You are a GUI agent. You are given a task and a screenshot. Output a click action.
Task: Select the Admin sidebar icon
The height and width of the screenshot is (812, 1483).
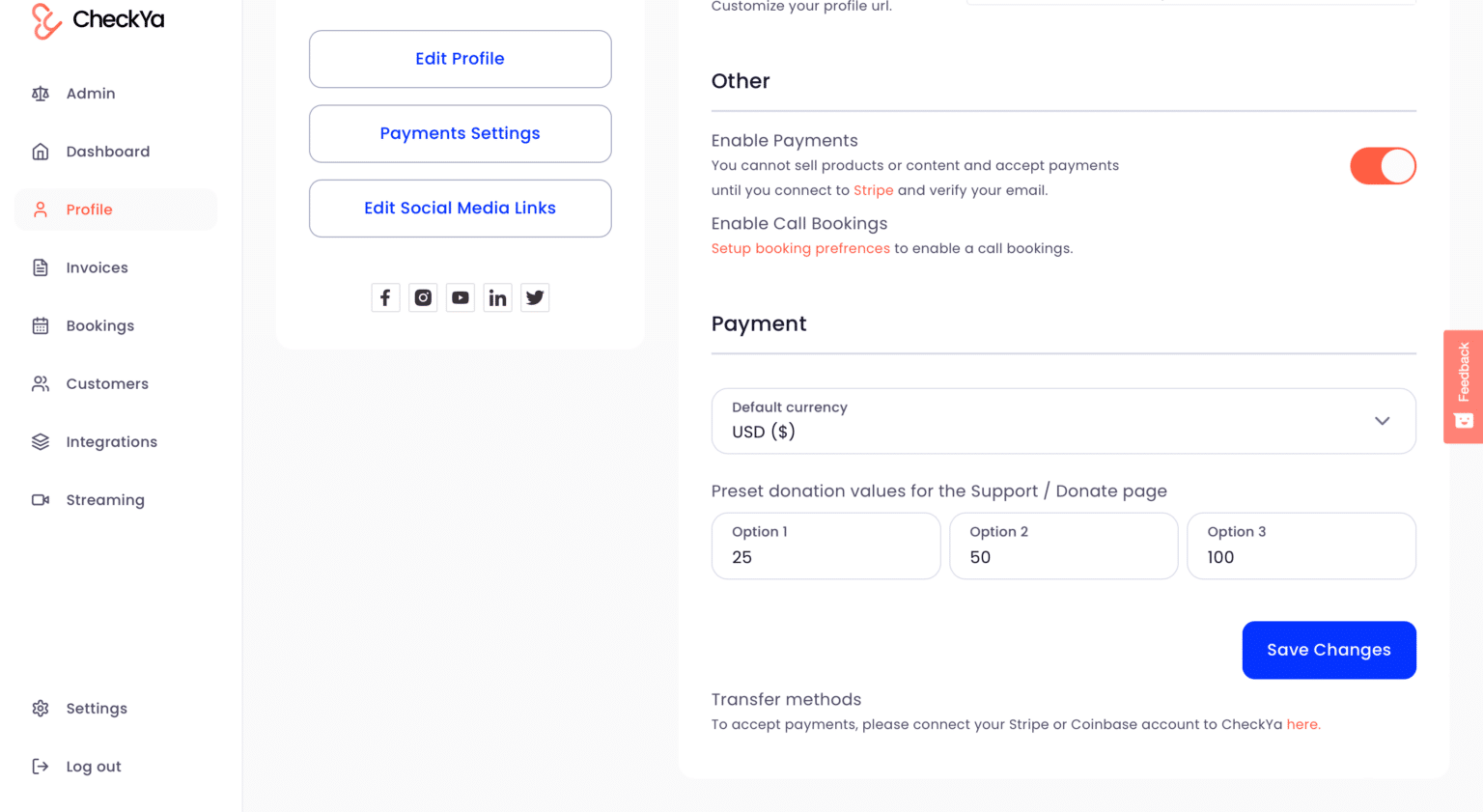[x=41, y=93]
